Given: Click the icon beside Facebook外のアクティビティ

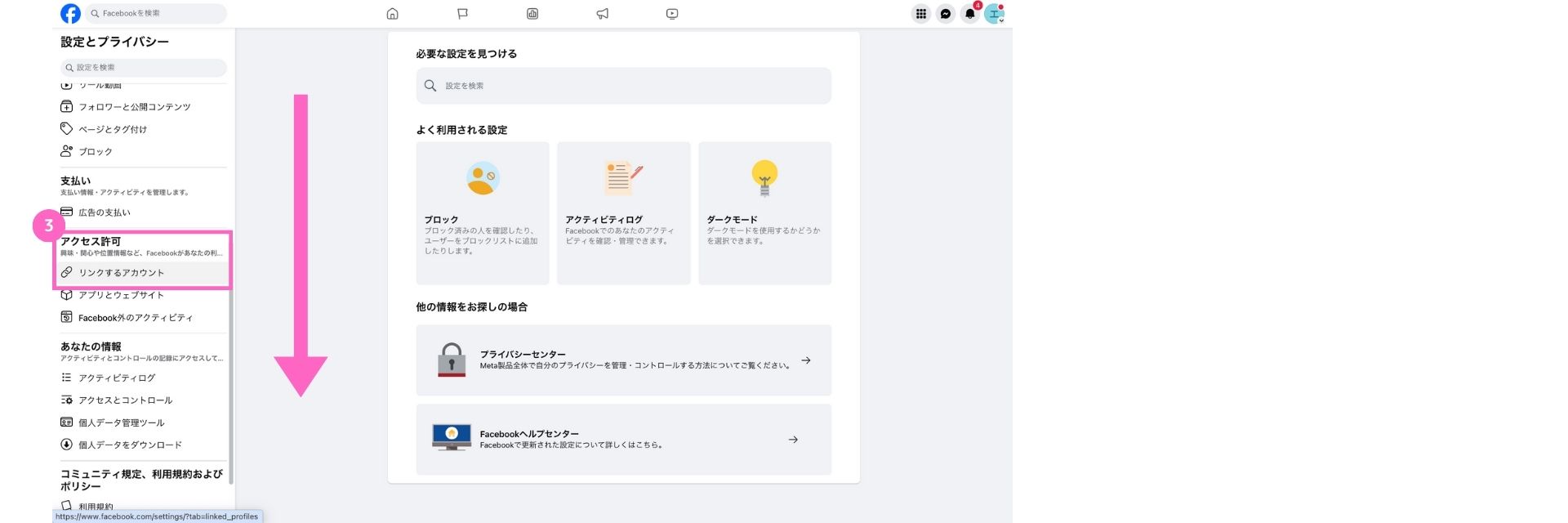Looking at the screenshot, I should 67,317.
